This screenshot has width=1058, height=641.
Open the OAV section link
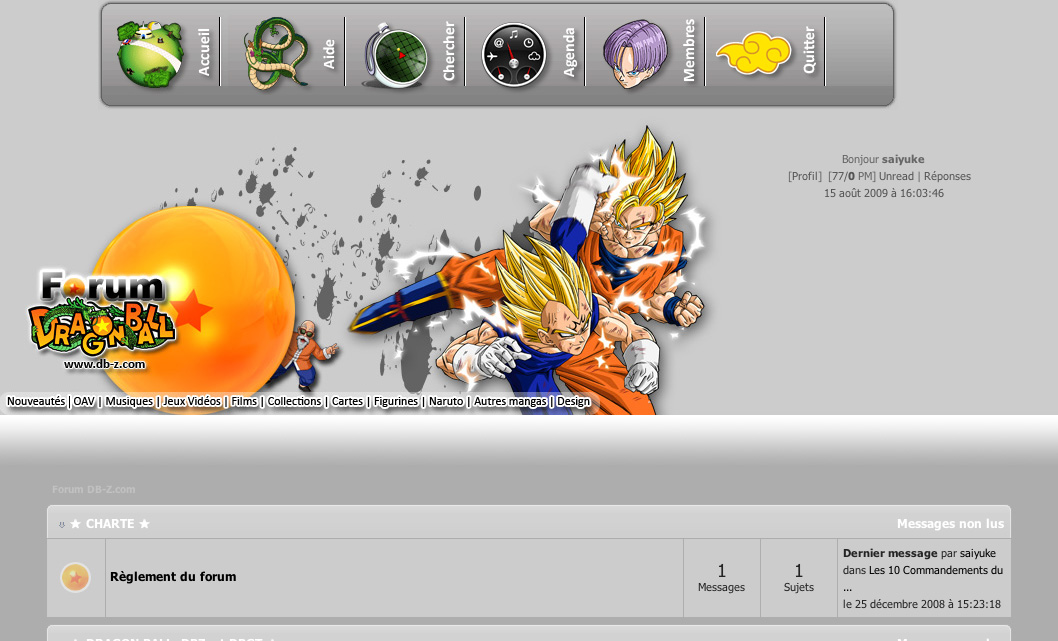[84, 401]
